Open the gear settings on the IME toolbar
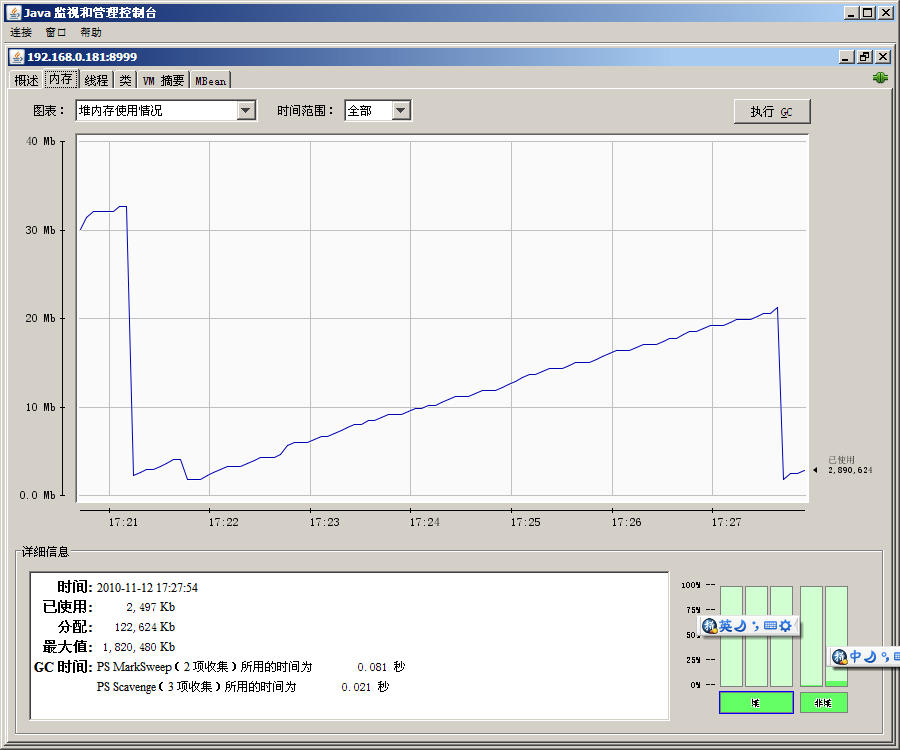Viewport: 900px width, 750px height. tap(786, 626)
